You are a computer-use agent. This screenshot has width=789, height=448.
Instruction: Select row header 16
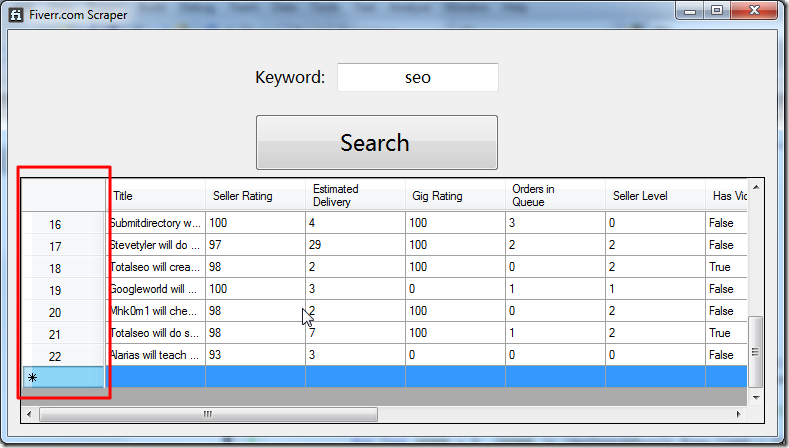coord(63,223)
